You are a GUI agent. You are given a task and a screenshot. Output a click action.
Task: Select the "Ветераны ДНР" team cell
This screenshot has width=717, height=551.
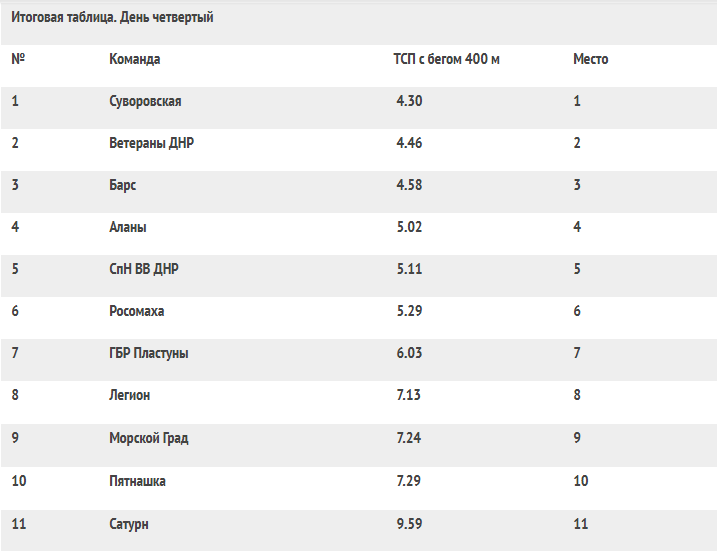(151, 143)
